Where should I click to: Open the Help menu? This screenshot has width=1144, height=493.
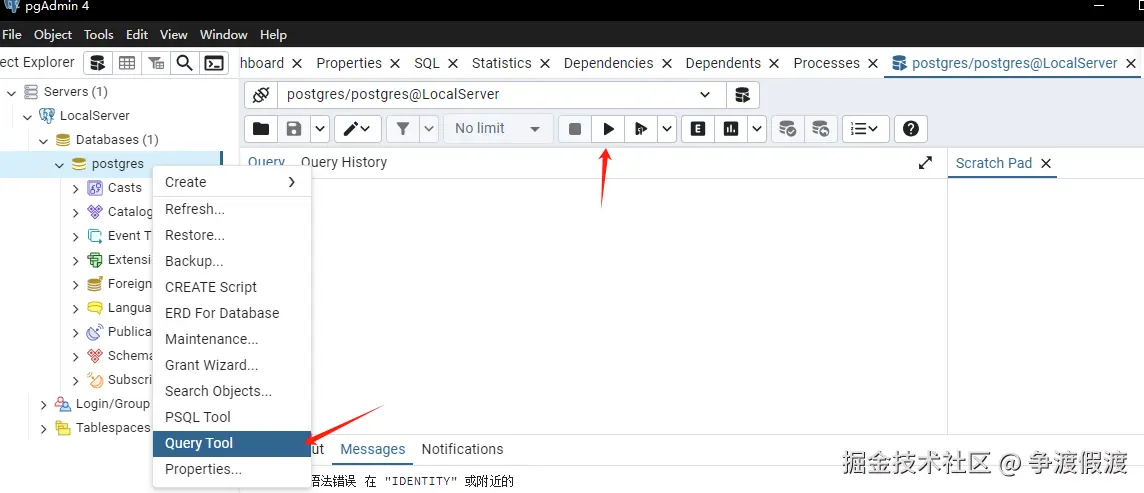pos(273,34)
